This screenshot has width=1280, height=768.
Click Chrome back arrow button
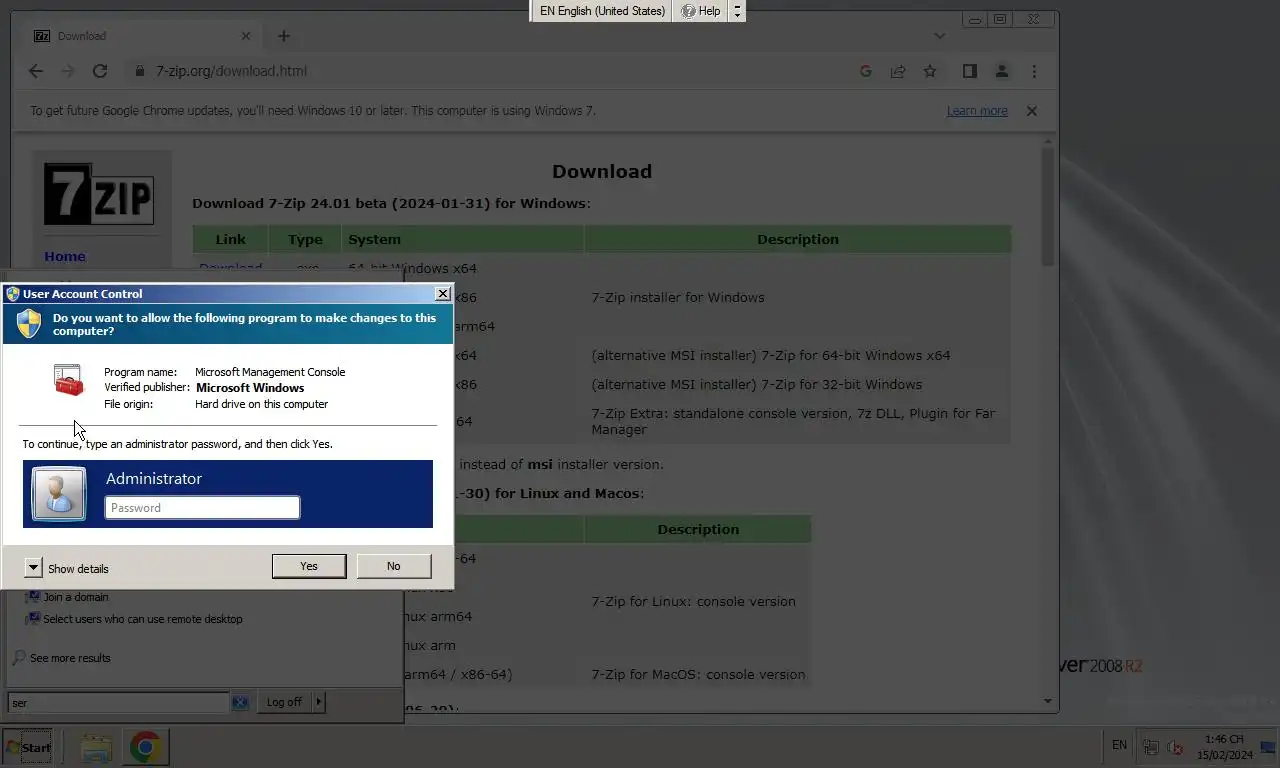(36, 71)
